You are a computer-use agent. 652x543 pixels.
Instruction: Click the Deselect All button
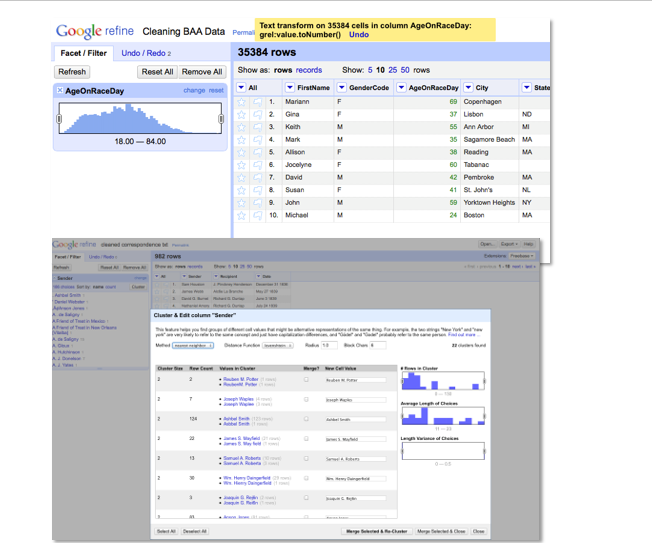pyautogui.click(x=195, y=531)
